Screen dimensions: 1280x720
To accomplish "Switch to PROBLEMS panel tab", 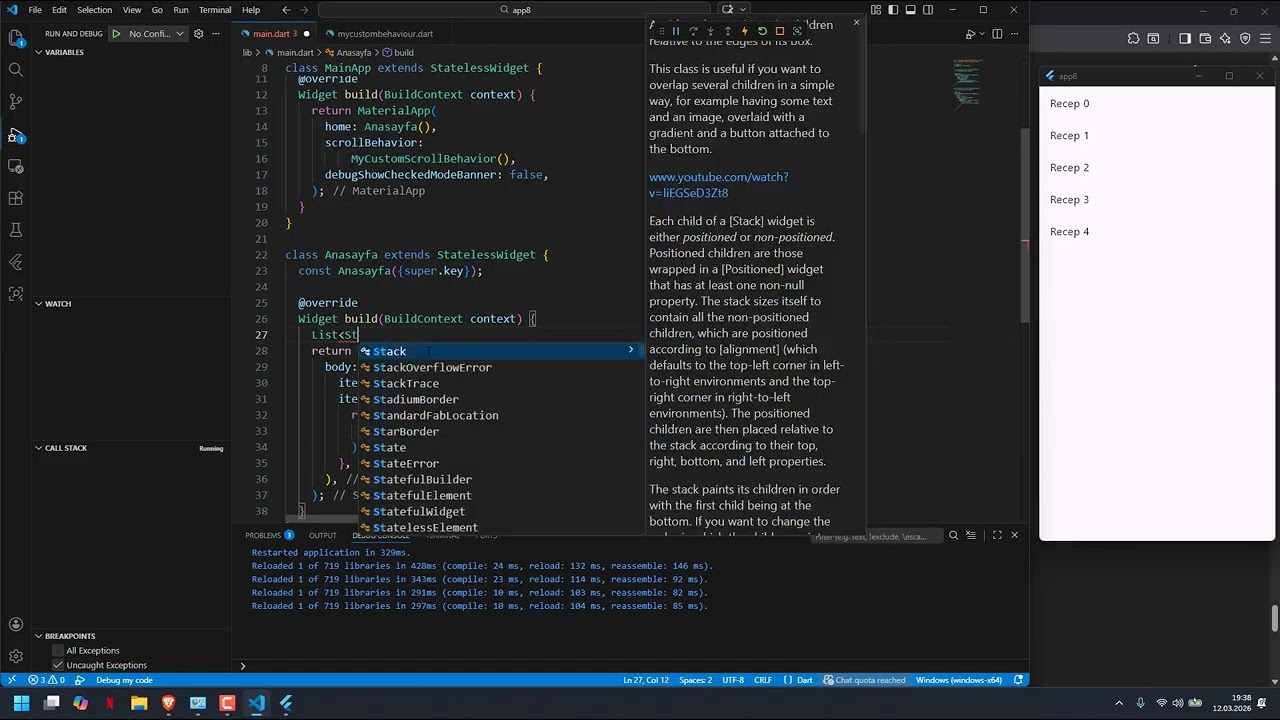I will click(x=269, y=536).
